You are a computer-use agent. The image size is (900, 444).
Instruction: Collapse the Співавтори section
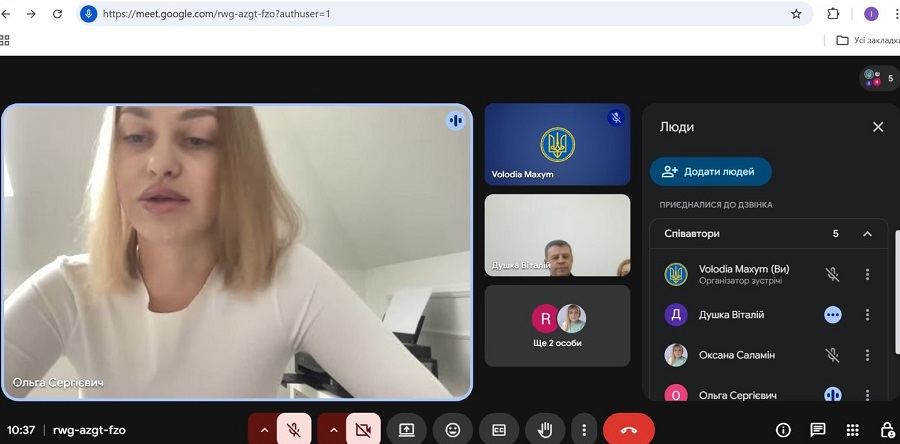(x=867, y=234)
